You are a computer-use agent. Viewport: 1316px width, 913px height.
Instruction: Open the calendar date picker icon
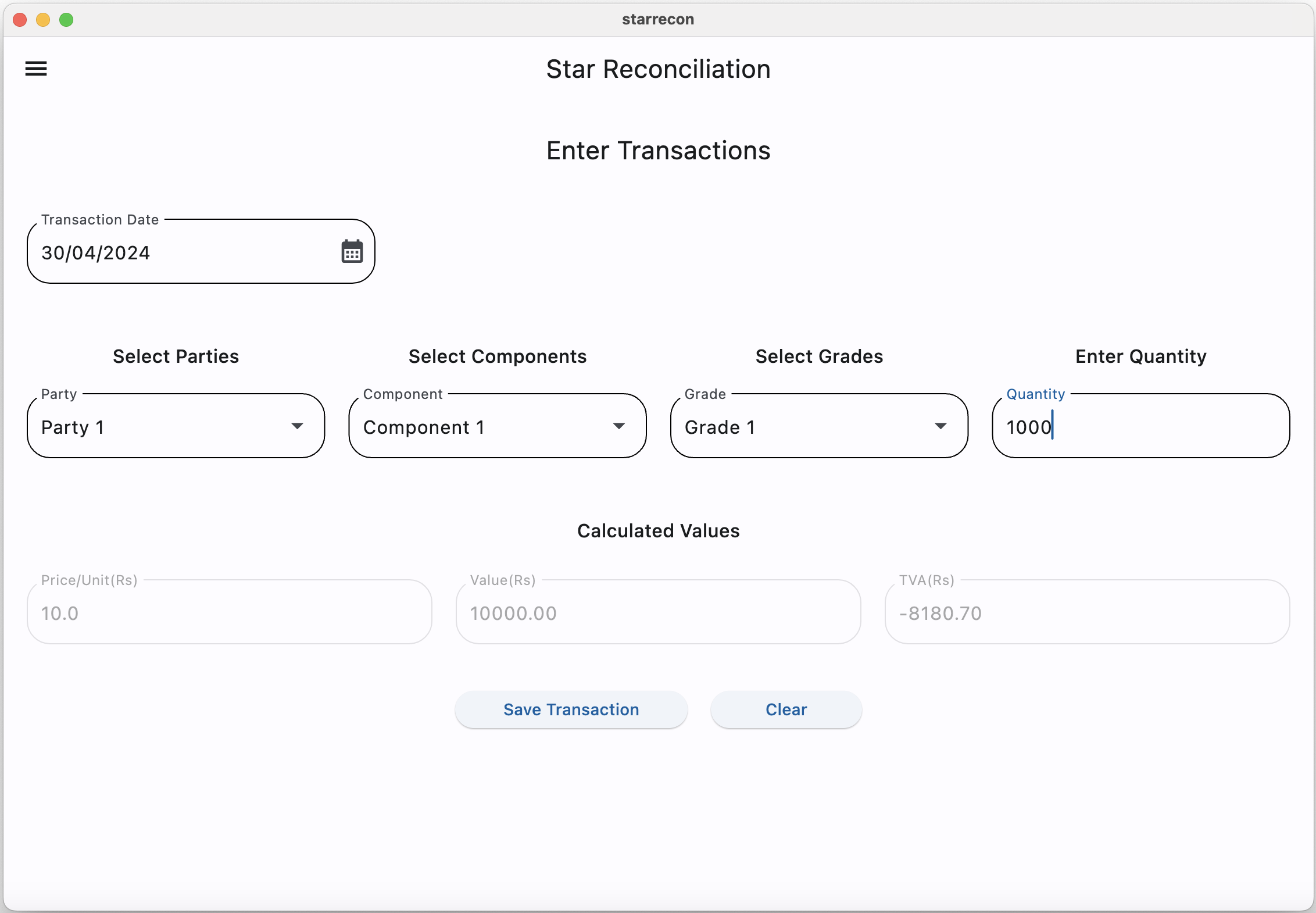point(352,252)
